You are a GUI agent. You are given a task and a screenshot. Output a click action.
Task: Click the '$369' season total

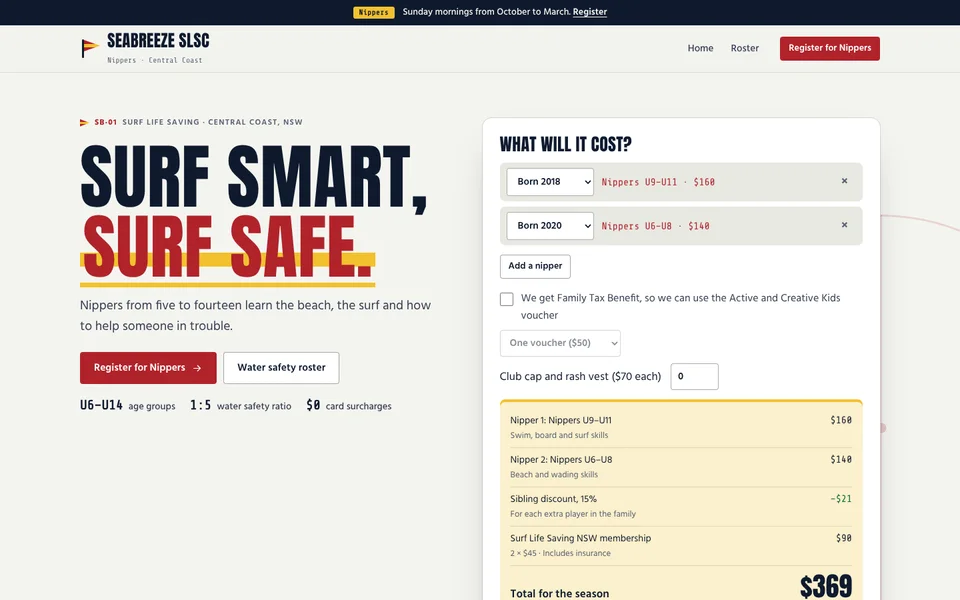[825, 586]
